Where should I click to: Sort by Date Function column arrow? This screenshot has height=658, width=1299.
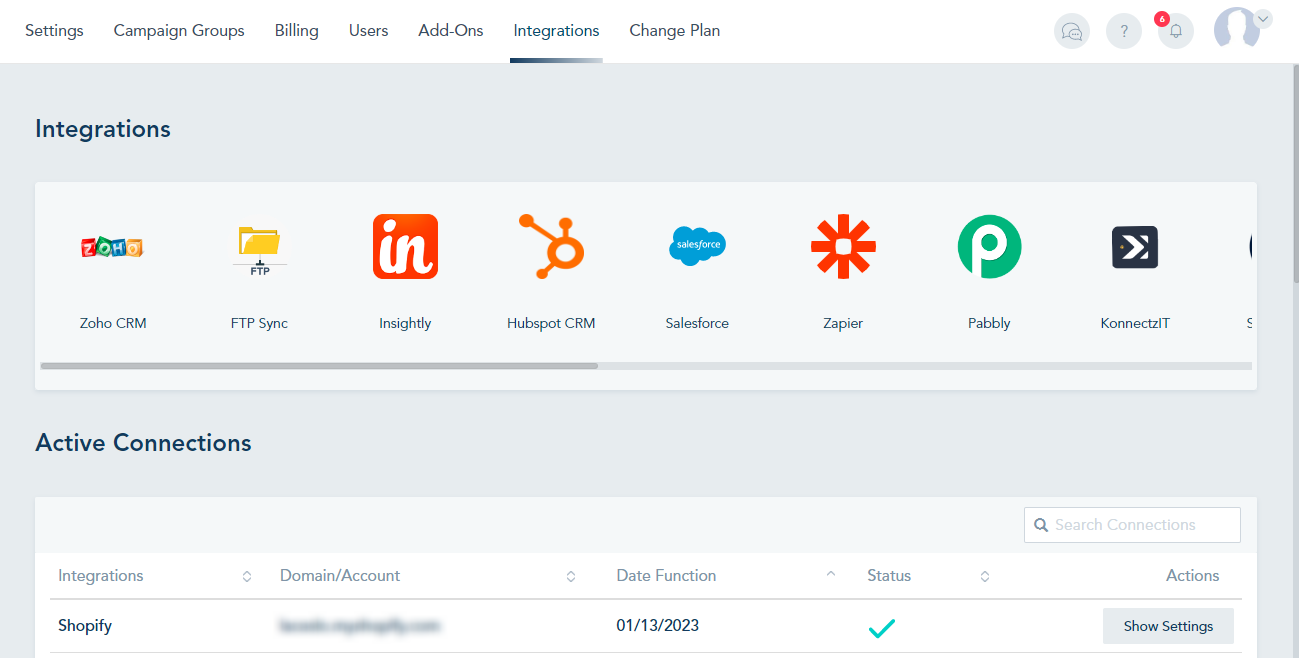point(831,574)
